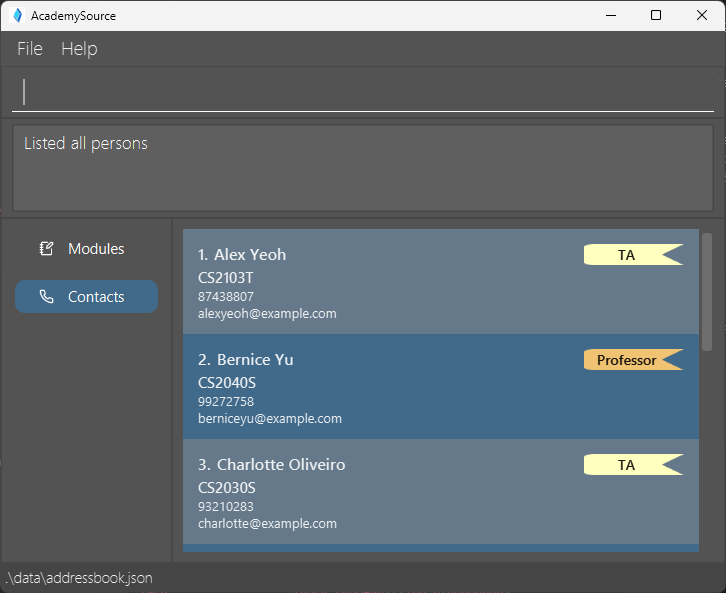Viewport: 726px width, 593px height.
Task: Click the Modules notebook icon in sidebar
Action: pos(46,249)
